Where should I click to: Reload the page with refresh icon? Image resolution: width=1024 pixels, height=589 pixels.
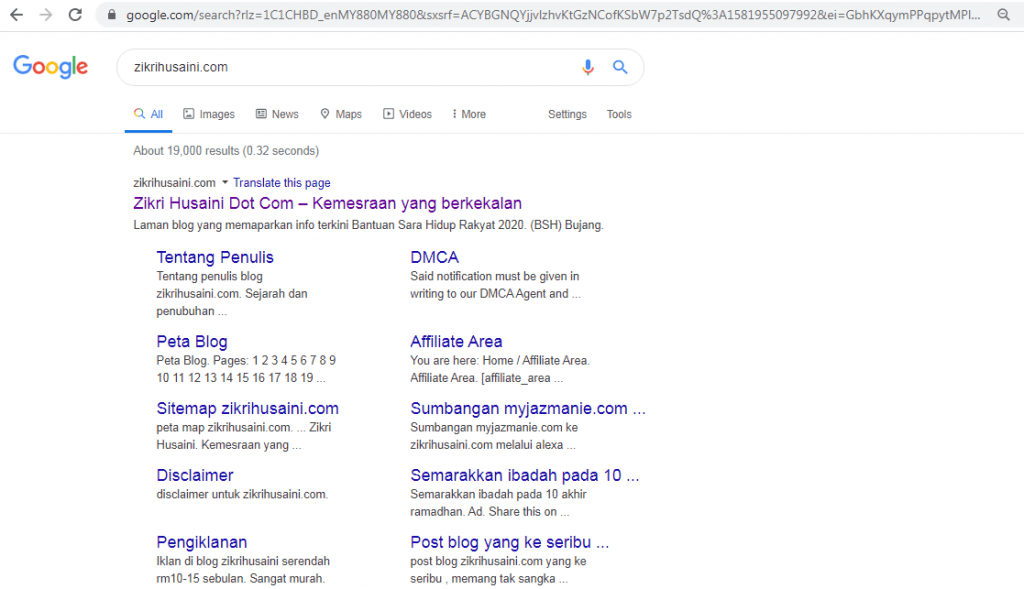[75, 15]
